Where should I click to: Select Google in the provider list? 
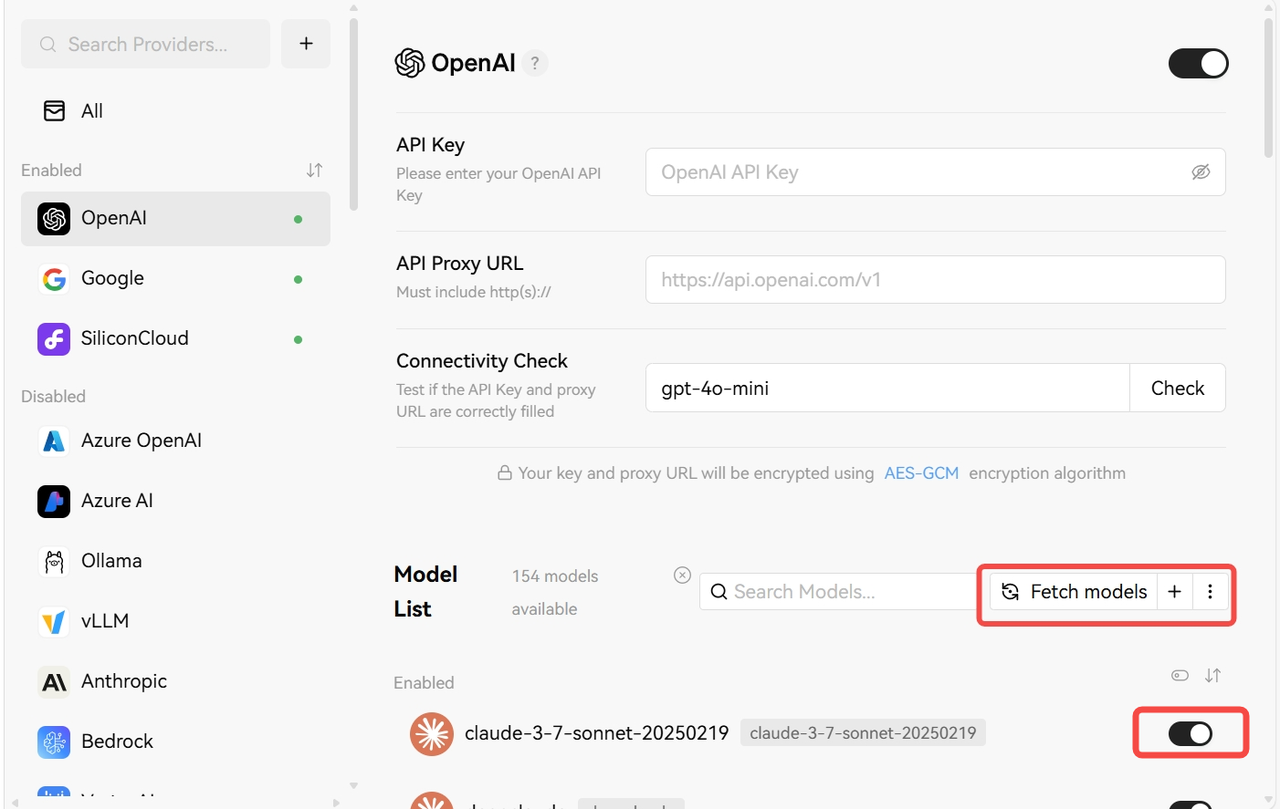[112, 278]
